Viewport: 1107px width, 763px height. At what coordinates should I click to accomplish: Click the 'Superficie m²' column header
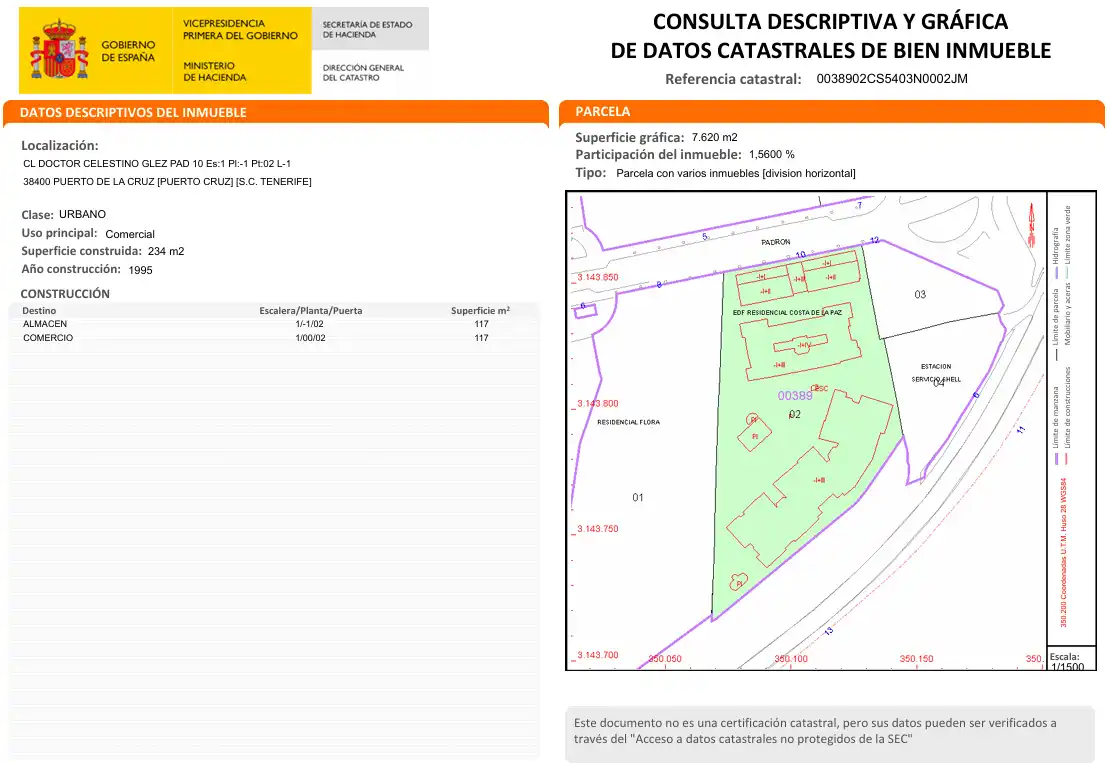481,311
